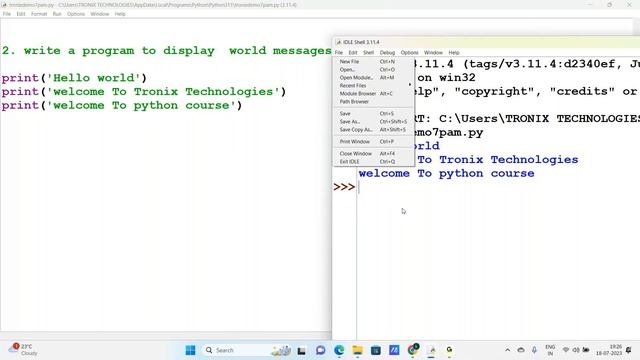Image resolution: width=640 pixels, height=360 pixels.
Task: Choose Save from the File menu
Action: pos(374,113)
